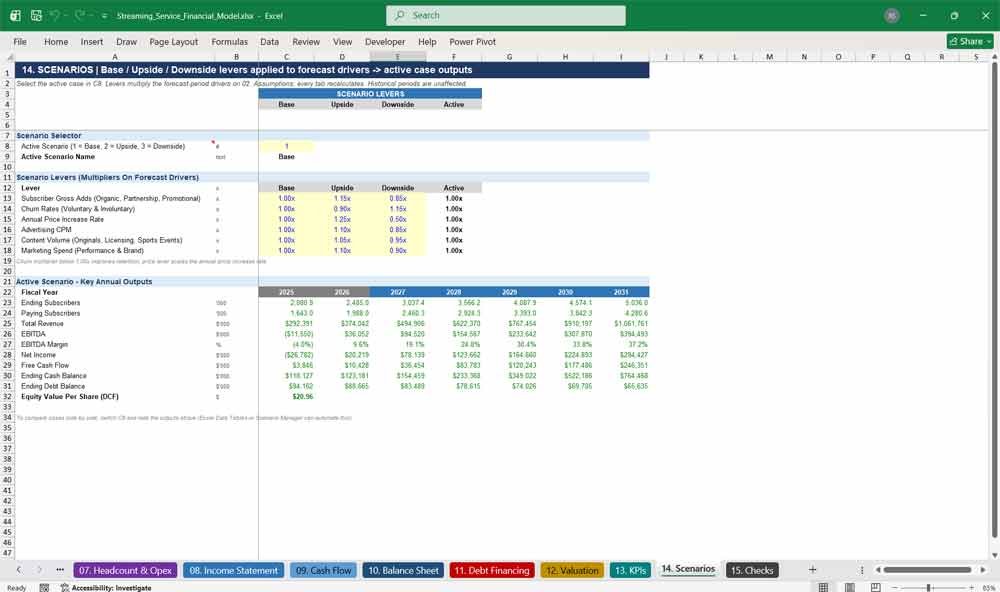Viewport: 1000px width, 592px height.
Task: Open Customize Quick Access Toolbar dropdown
Action: (104, 16)
